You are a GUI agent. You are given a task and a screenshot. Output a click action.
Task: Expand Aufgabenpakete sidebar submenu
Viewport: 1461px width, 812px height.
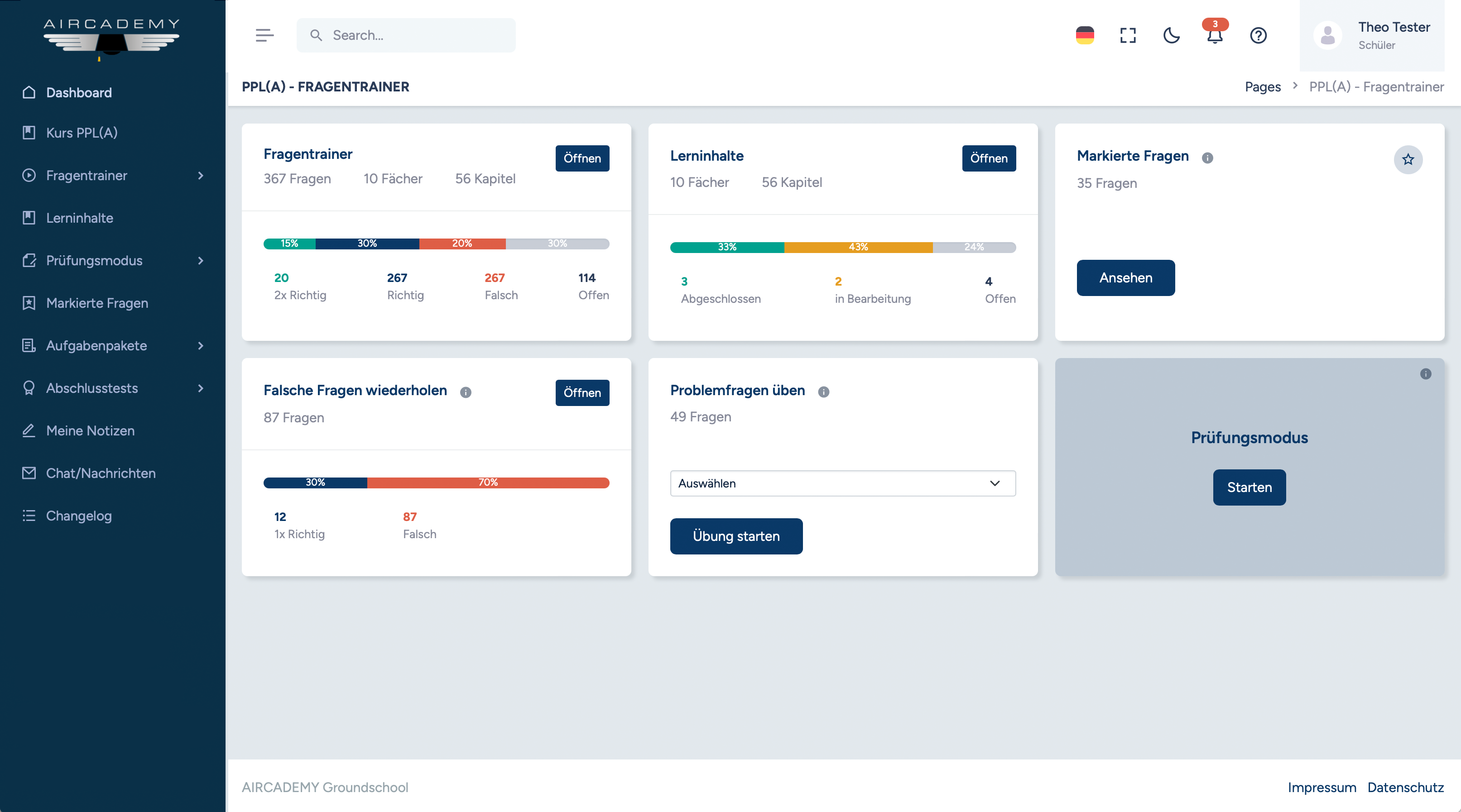pos(201,346)
